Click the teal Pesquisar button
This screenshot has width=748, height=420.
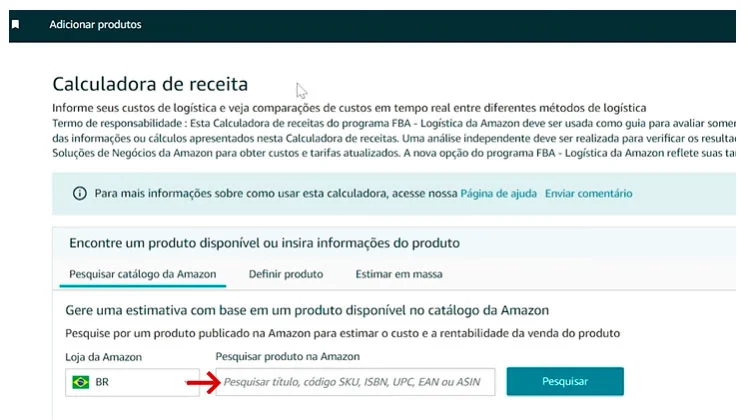coord(565,381)
